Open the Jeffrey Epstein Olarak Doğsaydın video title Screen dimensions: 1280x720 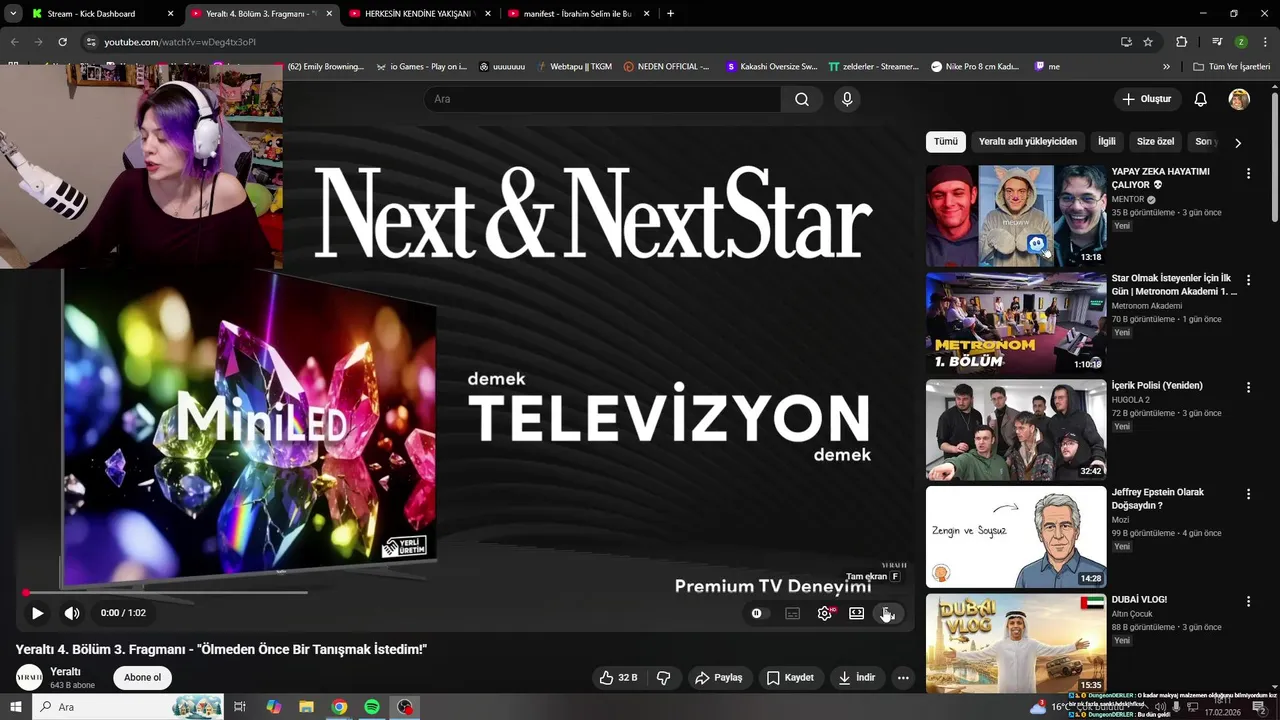pos(1158,499)
